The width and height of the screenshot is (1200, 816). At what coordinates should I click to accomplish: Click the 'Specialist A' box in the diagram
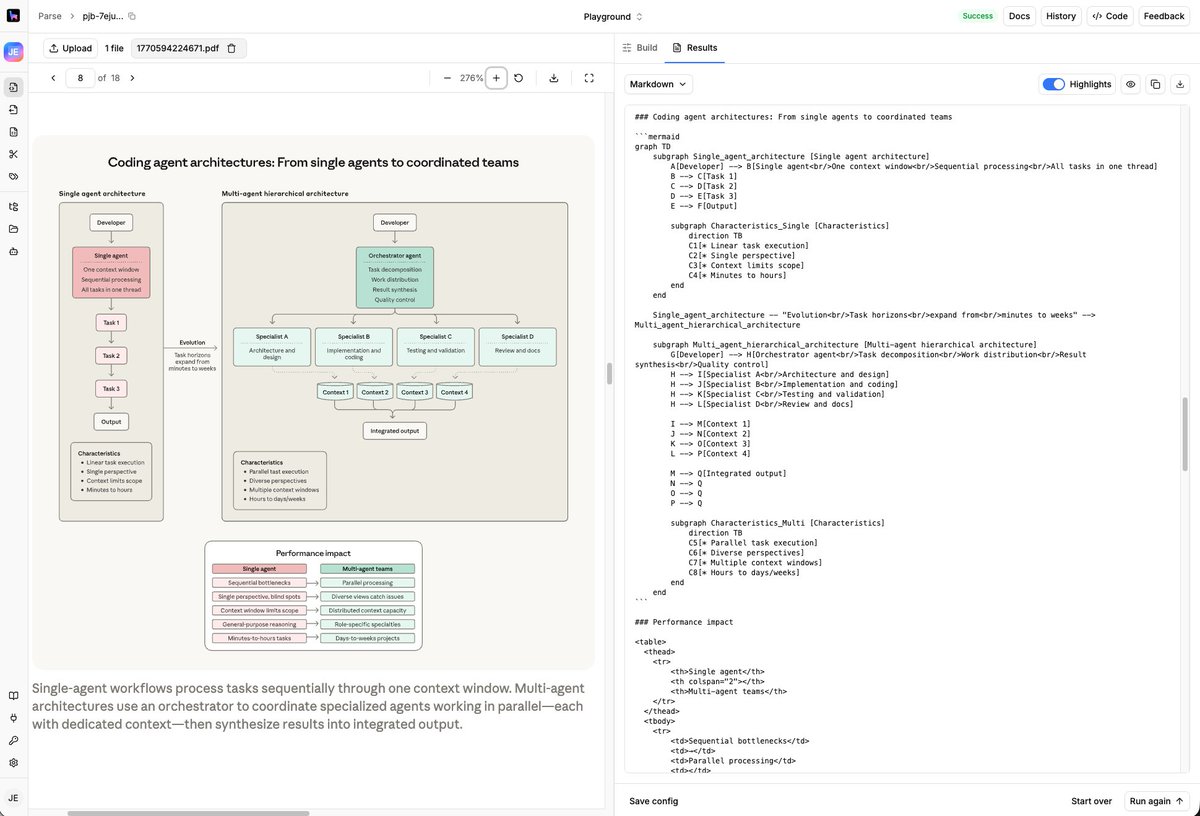(272, 346)
